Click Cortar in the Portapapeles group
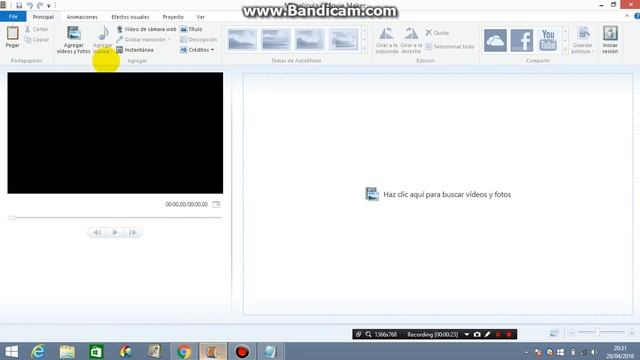Viewport: 640px width, 360px height. click(37, 29)
